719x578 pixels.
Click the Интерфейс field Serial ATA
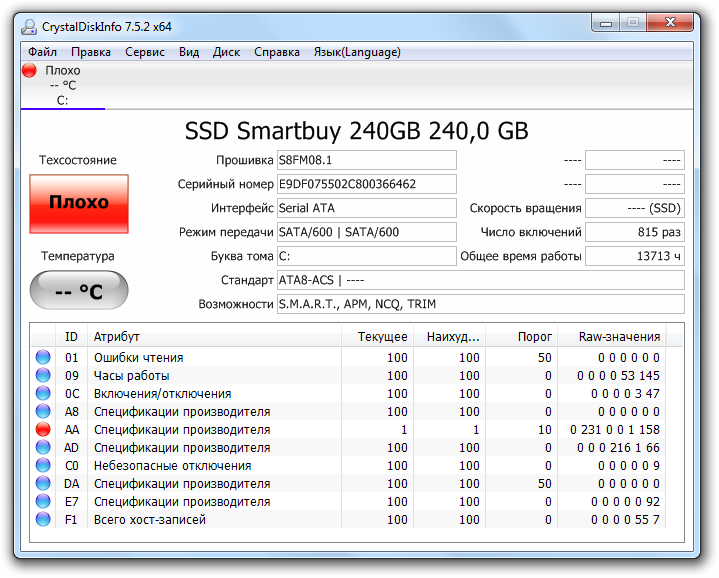(x=366, y=208)
